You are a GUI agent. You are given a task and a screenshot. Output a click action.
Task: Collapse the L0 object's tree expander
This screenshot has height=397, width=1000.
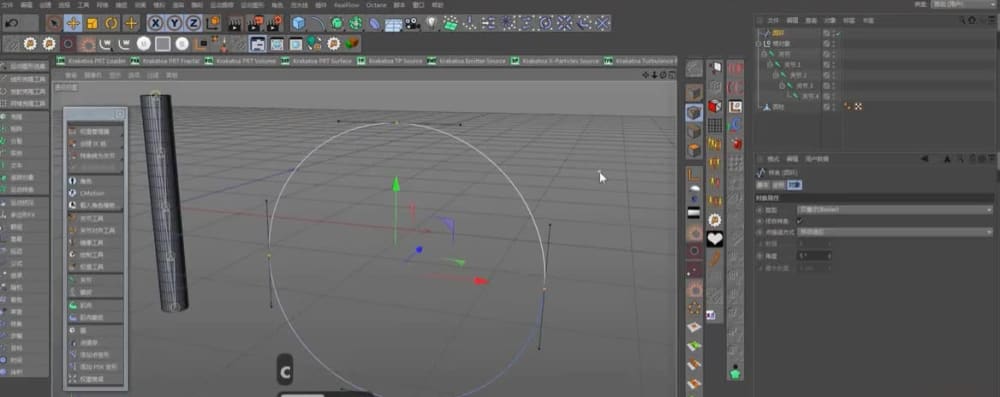click(x=758, y=43)
